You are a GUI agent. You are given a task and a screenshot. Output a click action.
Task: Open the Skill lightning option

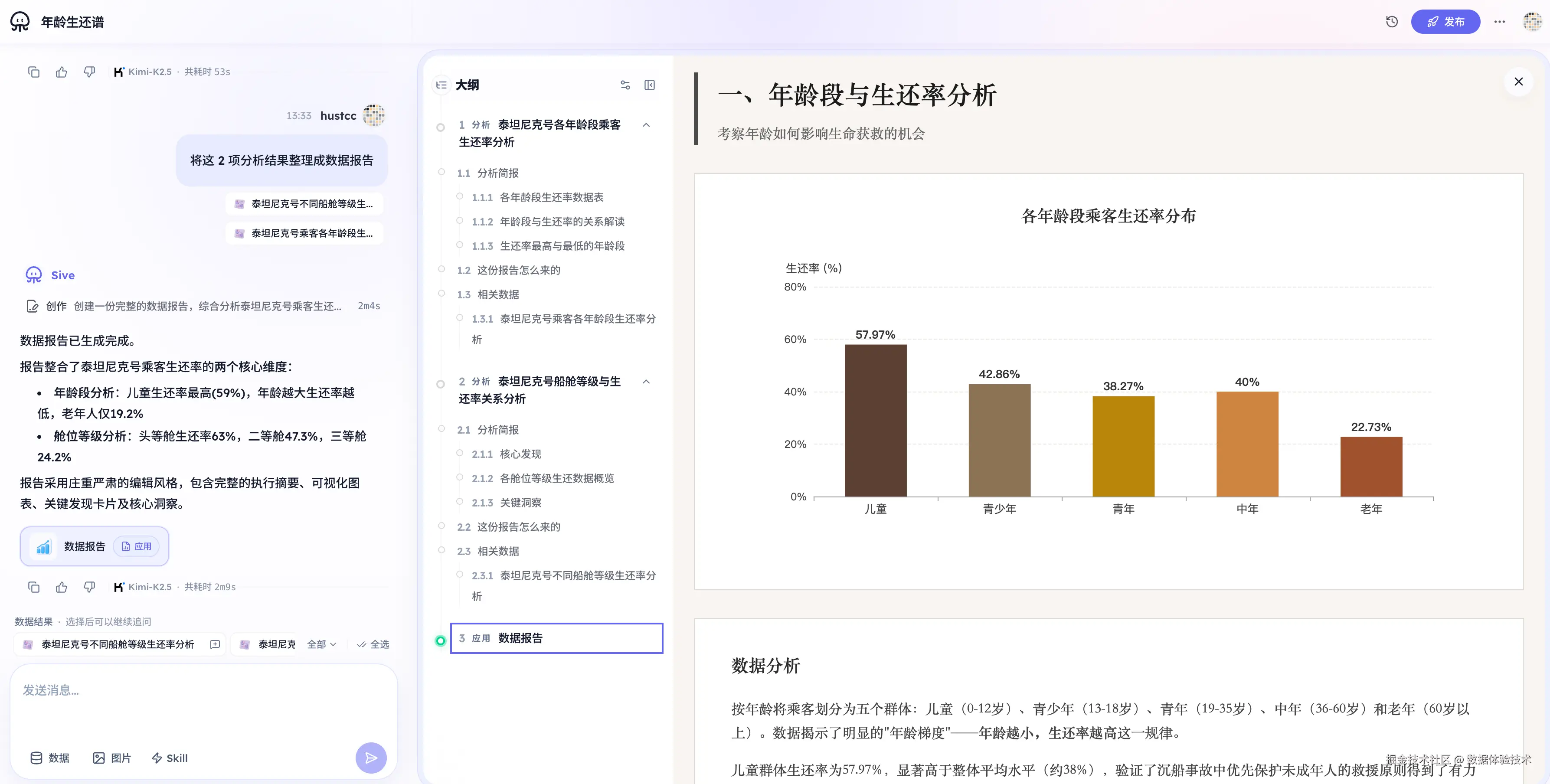pos(170,758)
